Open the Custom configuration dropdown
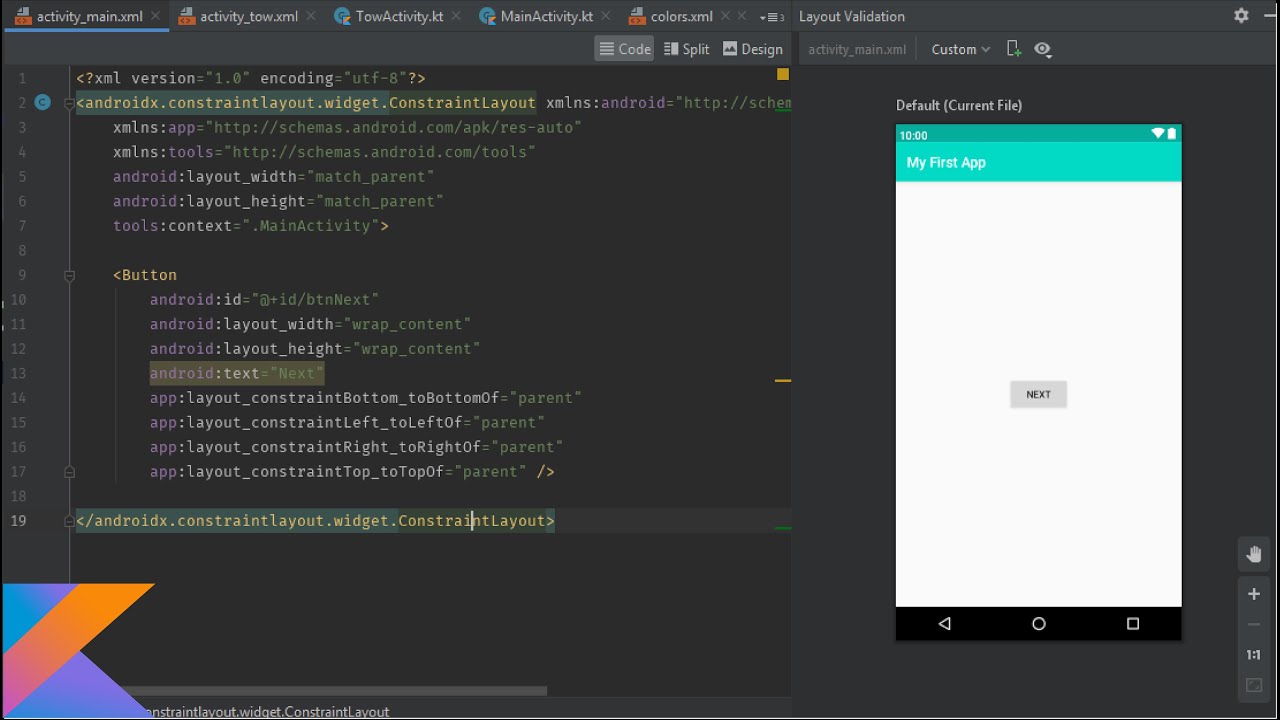Image resolution: width=1280 pixels, height=720 pixels. (958, 48)
